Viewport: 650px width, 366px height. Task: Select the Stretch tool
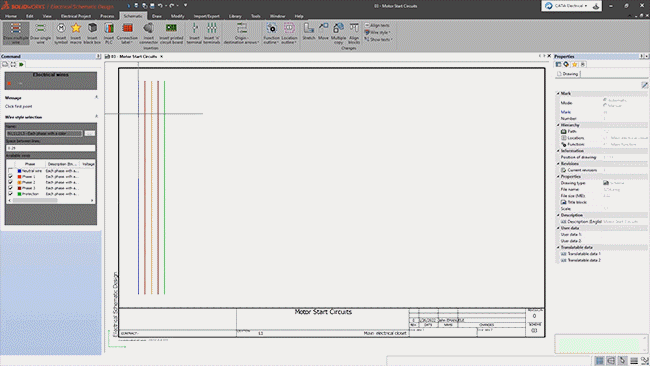(309, 32)
